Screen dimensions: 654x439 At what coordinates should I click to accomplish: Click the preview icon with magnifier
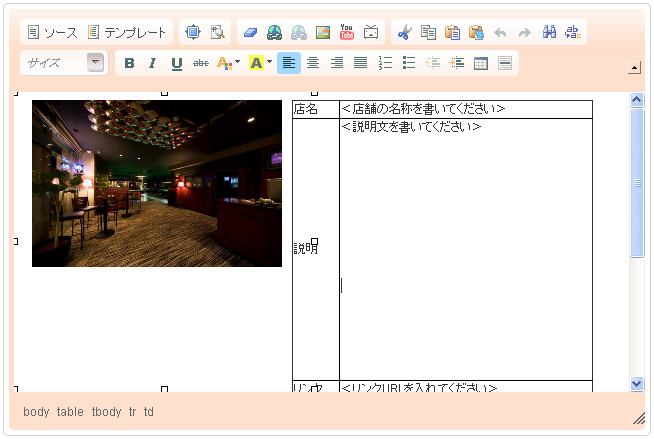217,33
